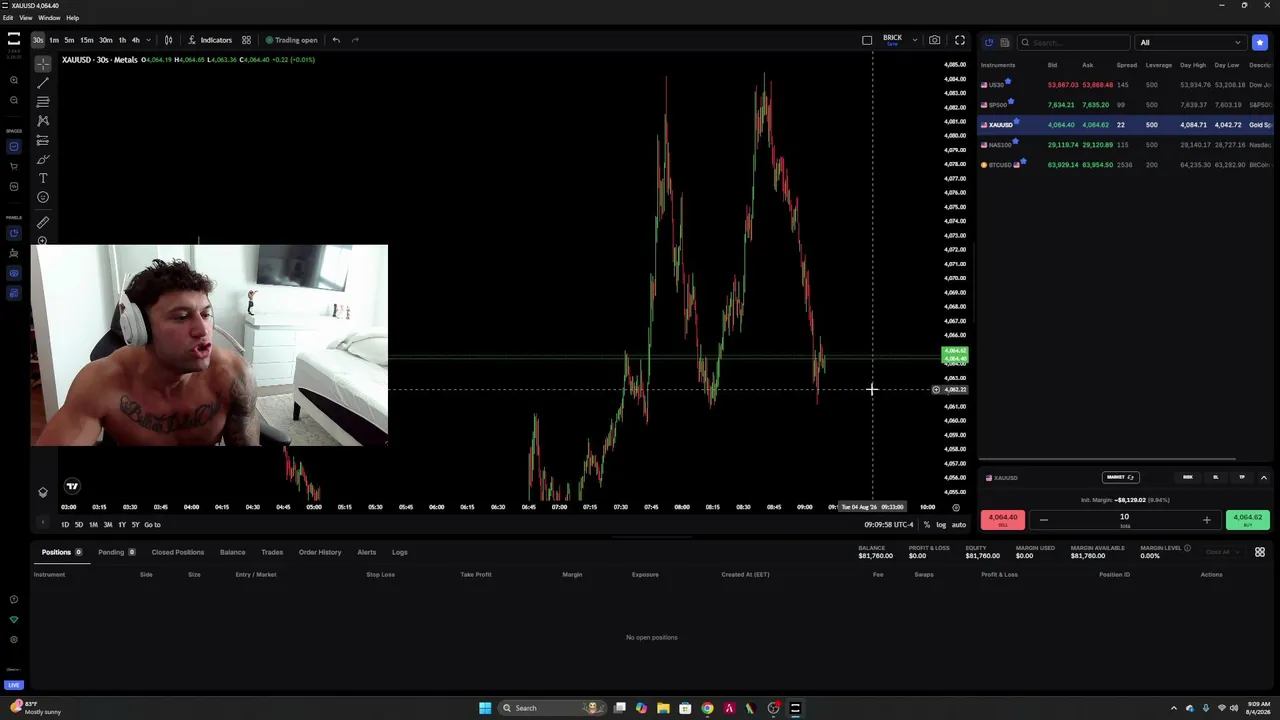Toggle favorite star for NAS100
The image size is (1280, 720).
point(1015,141)
